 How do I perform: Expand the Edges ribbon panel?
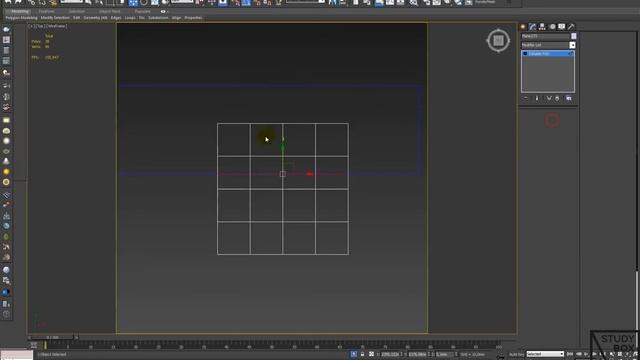[x=116, y=18]
